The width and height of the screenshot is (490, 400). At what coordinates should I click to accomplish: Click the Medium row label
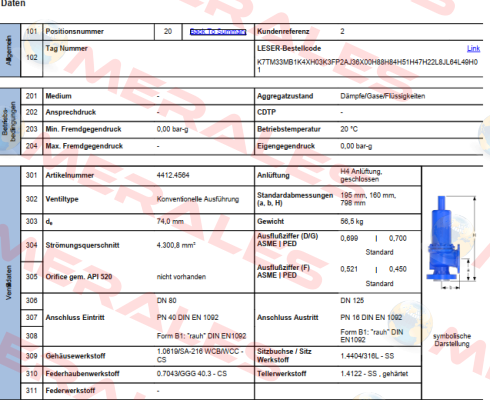pyautogui.click(x=58, y=96)
